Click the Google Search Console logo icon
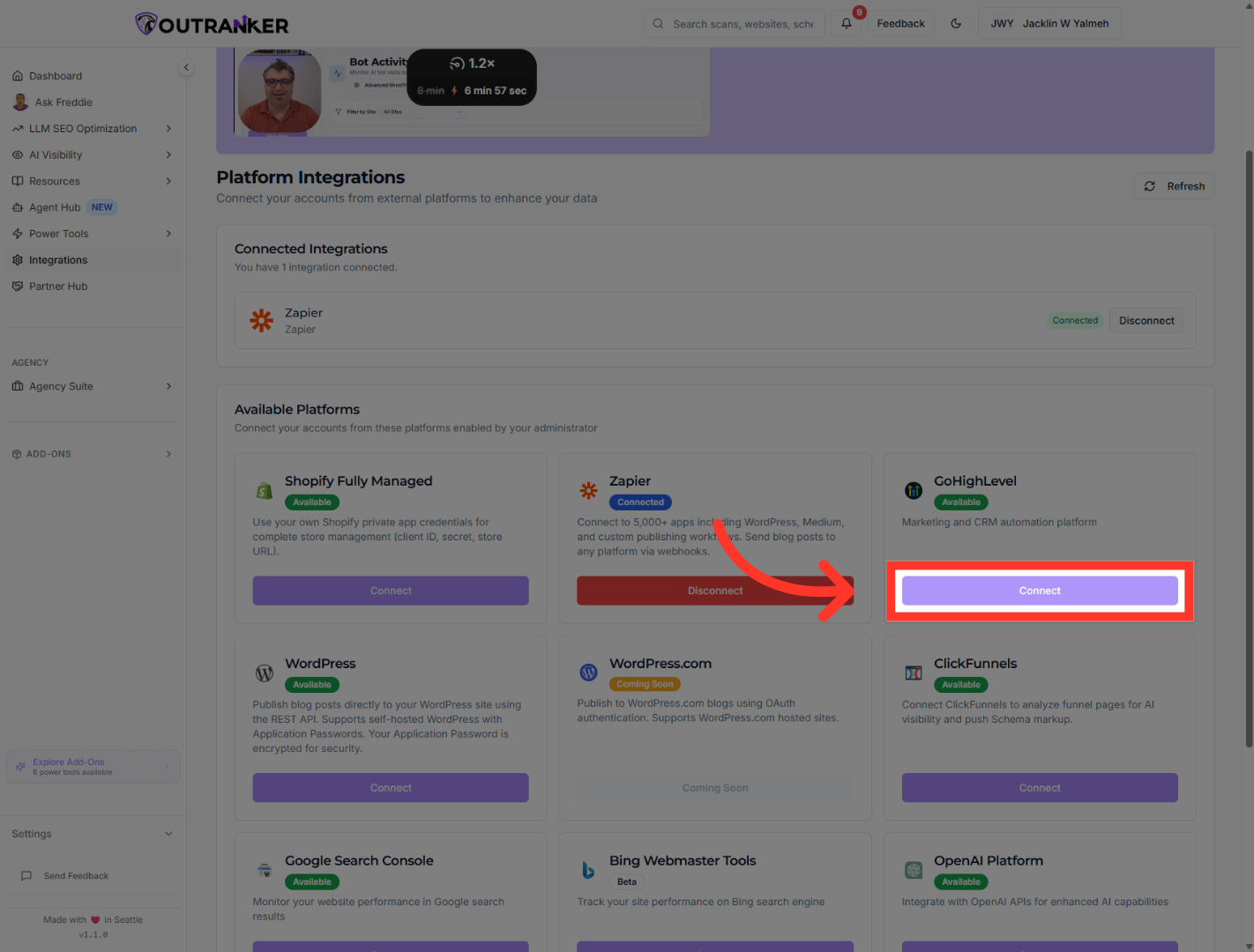 tap(265, 871)
